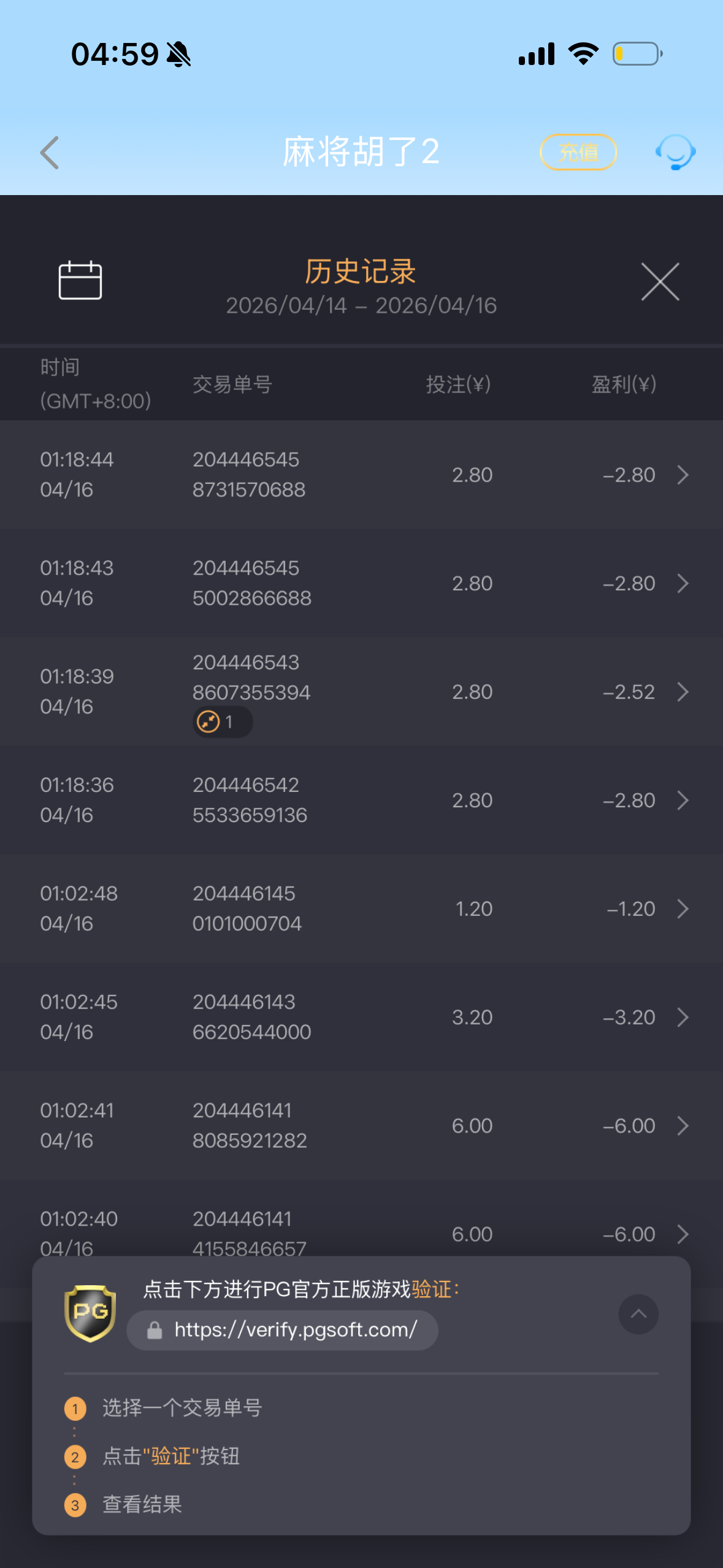Image resolution: width=723 pixels, height=1568 pixels.
Task: Tap the free-spin badge icon on 01:18:39 record
Action: coord(209,722)
